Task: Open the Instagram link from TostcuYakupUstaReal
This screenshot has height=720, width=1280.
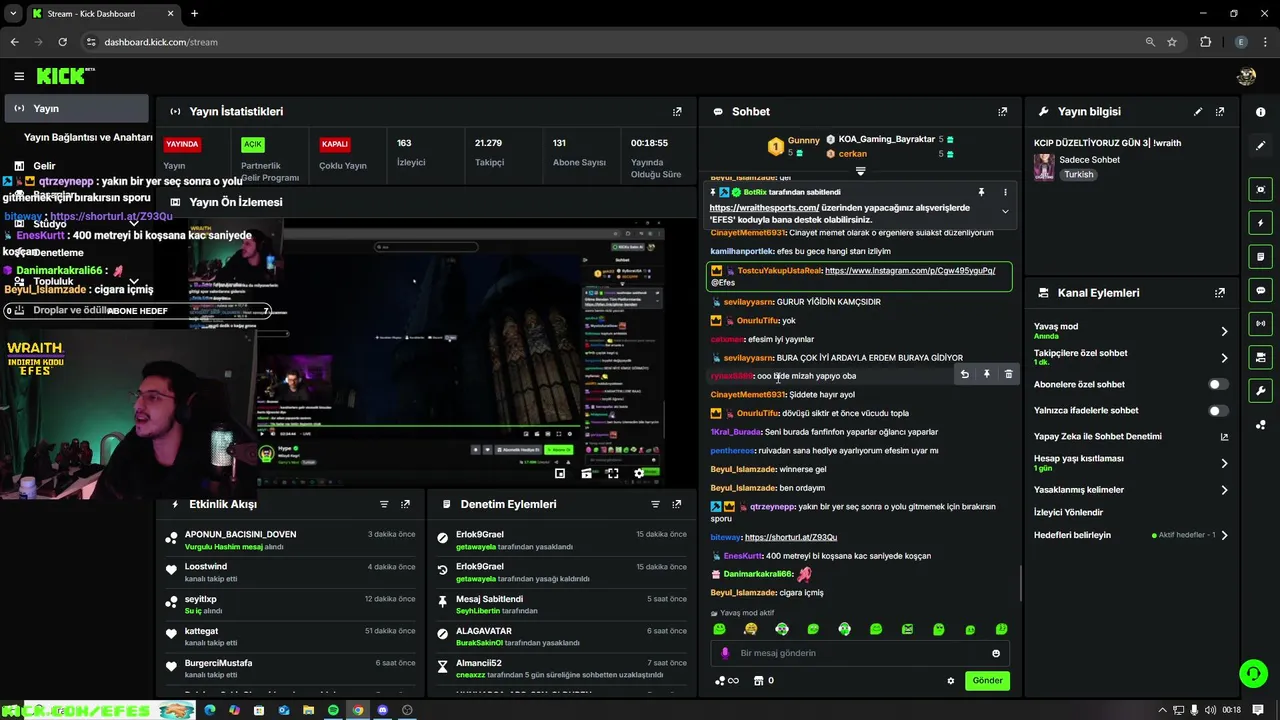Action: pyautogui.click(x=910, y=271)
